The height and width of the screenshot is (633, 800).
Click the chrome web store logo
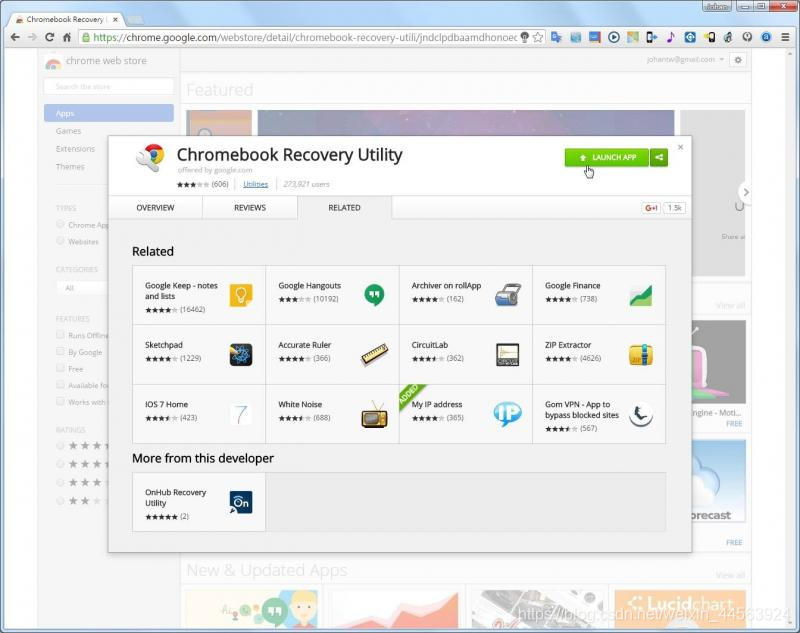coord(53,62)
